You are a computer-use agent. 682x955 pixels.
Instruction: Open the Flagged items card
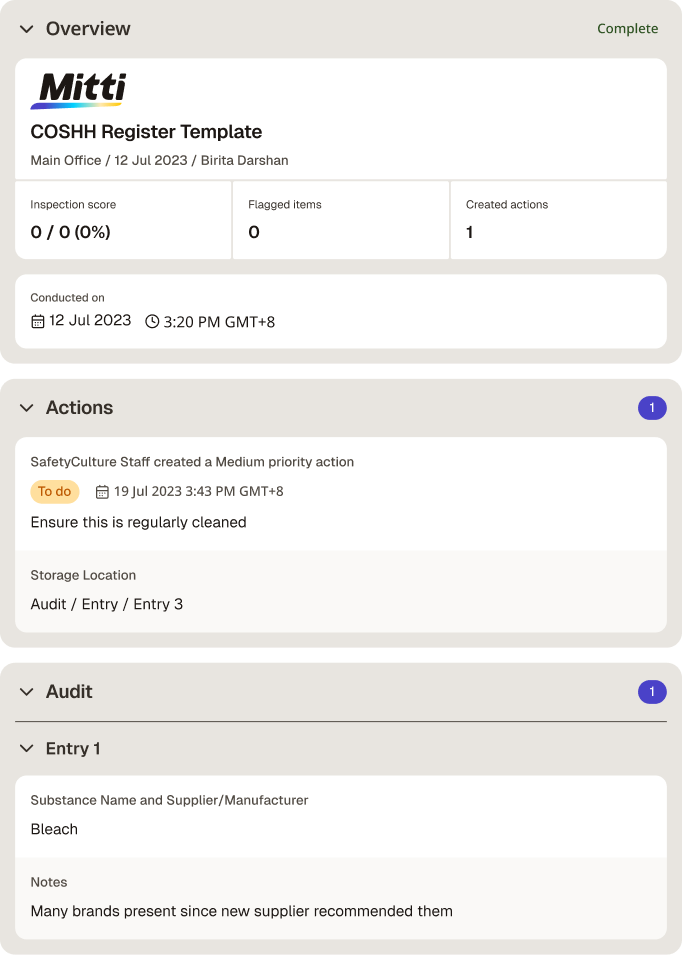coord(341,220)
